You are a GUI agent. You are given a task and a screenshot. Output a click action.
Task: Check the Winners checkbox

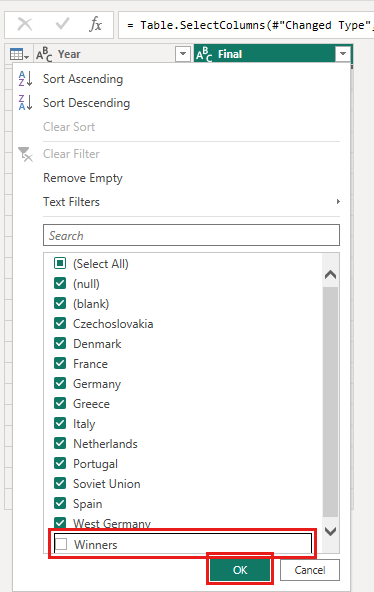click(x=61, y=544)
